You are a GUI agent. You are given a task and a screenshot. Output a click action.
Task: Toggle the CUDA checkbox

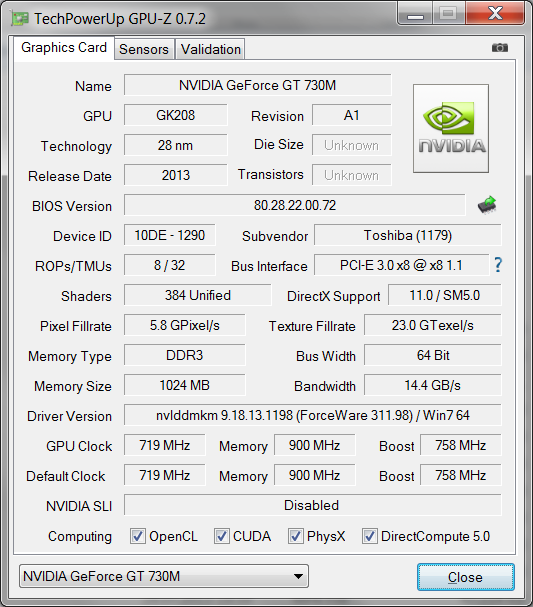pos(222,536)
